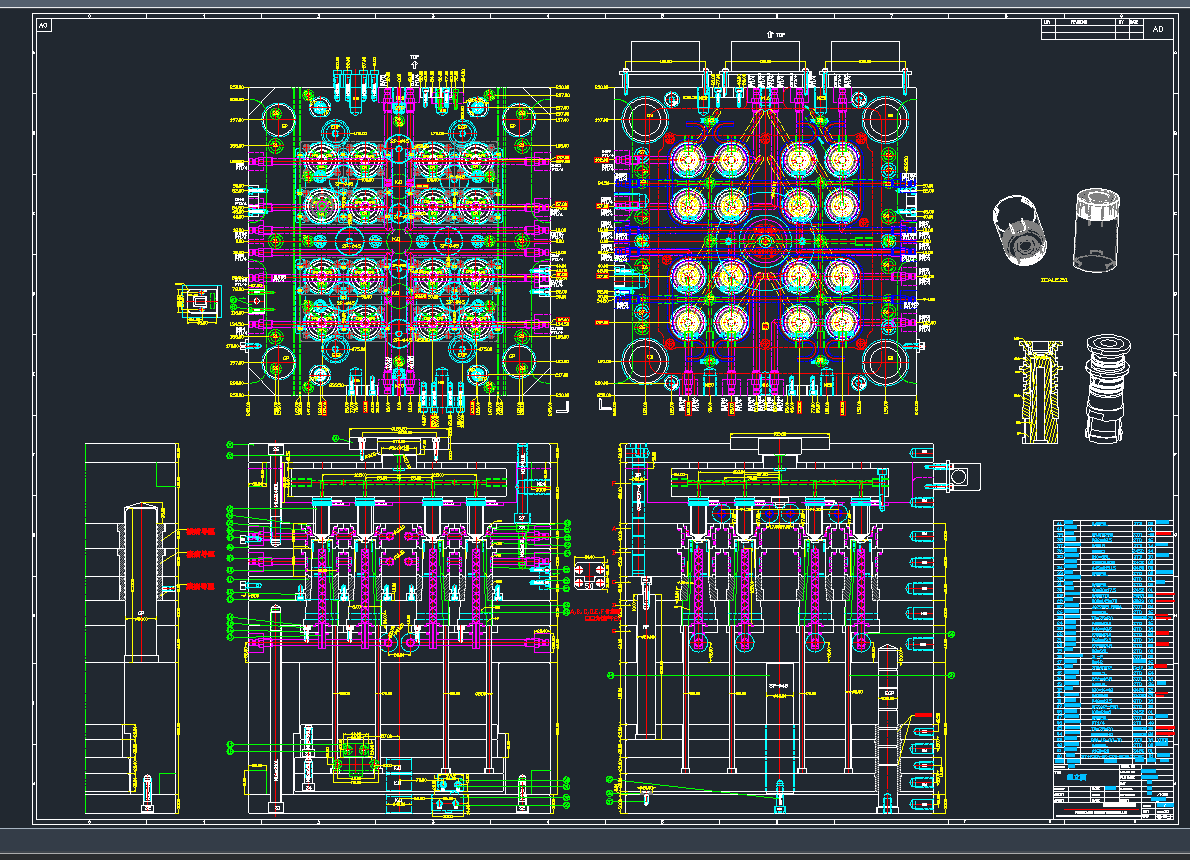
Task: Select the cylinder at the right section's top-right
Action: [957, 476]
